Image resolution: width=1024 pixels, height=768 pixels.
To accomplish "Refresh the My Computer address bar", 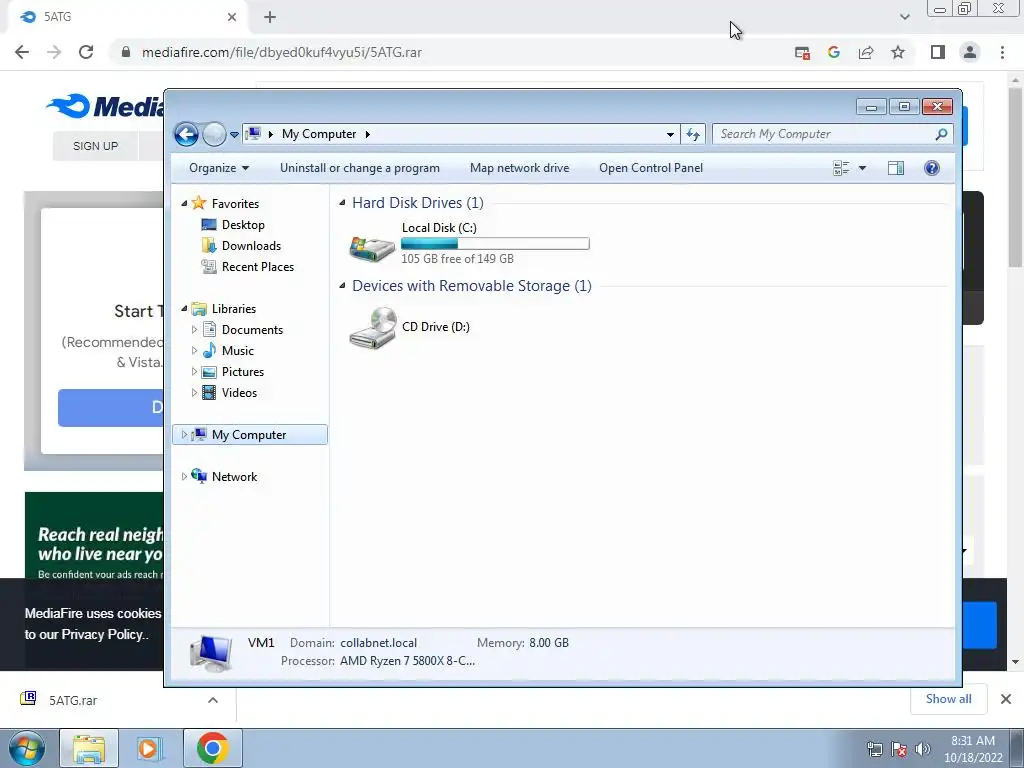I will (x=693, y=135).
